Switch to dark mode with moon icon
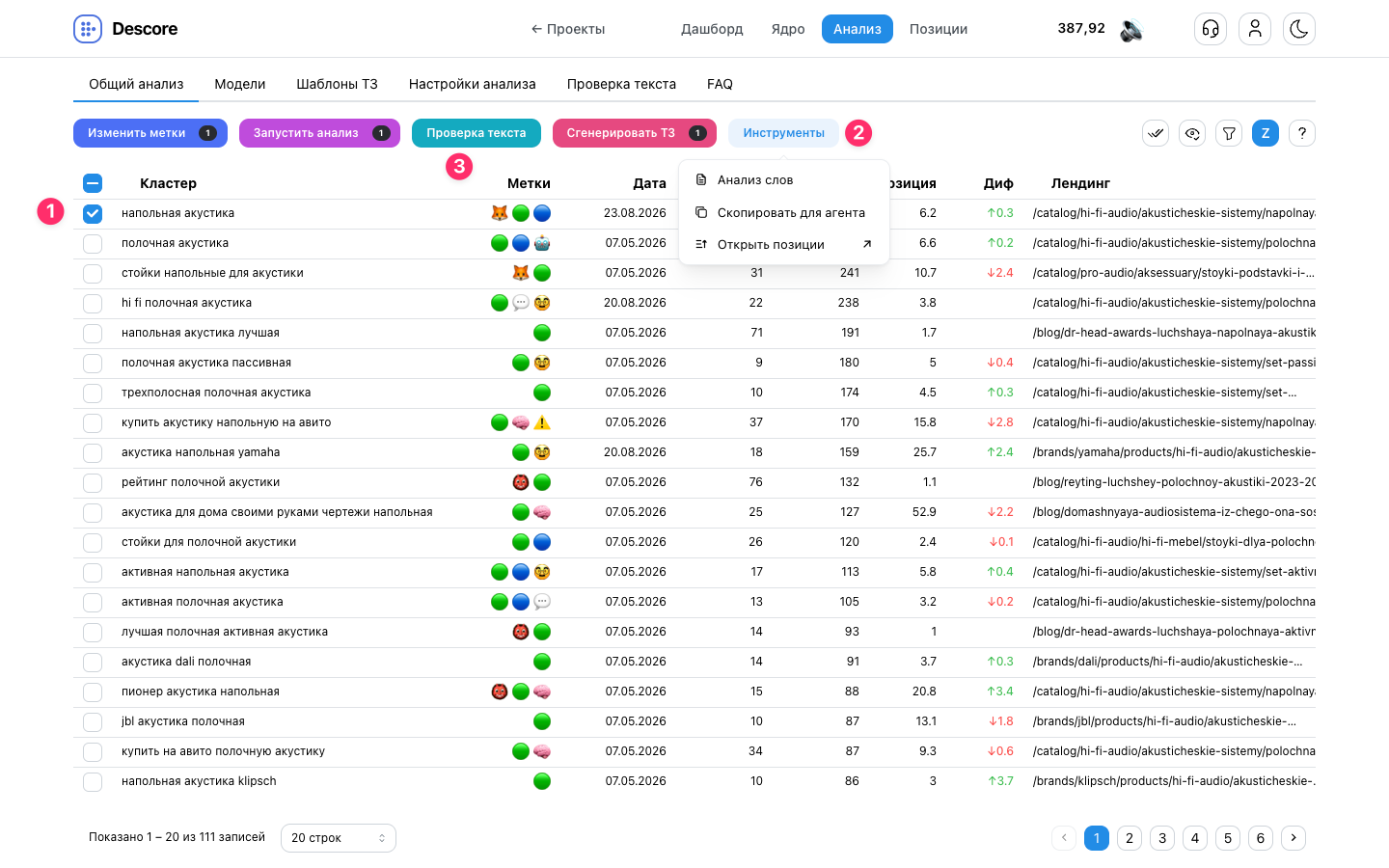 point(1299,29)
